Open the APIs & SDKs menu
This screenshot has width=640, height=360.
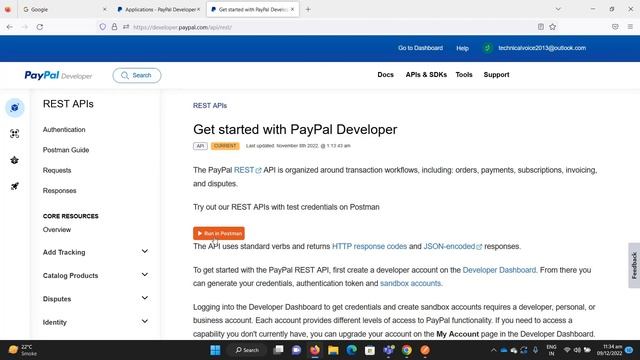point(426,75)
